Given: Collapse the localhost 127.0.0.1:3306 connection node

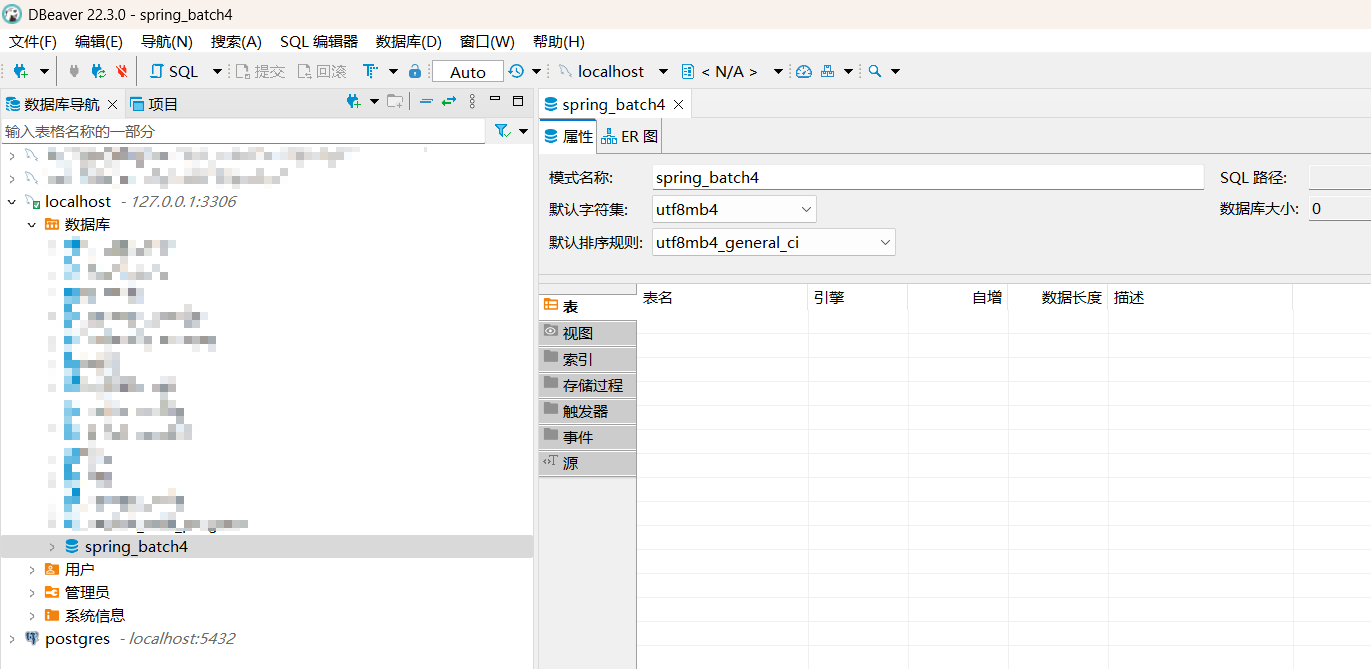Looking at the screenshot, I should coord(12,202).
